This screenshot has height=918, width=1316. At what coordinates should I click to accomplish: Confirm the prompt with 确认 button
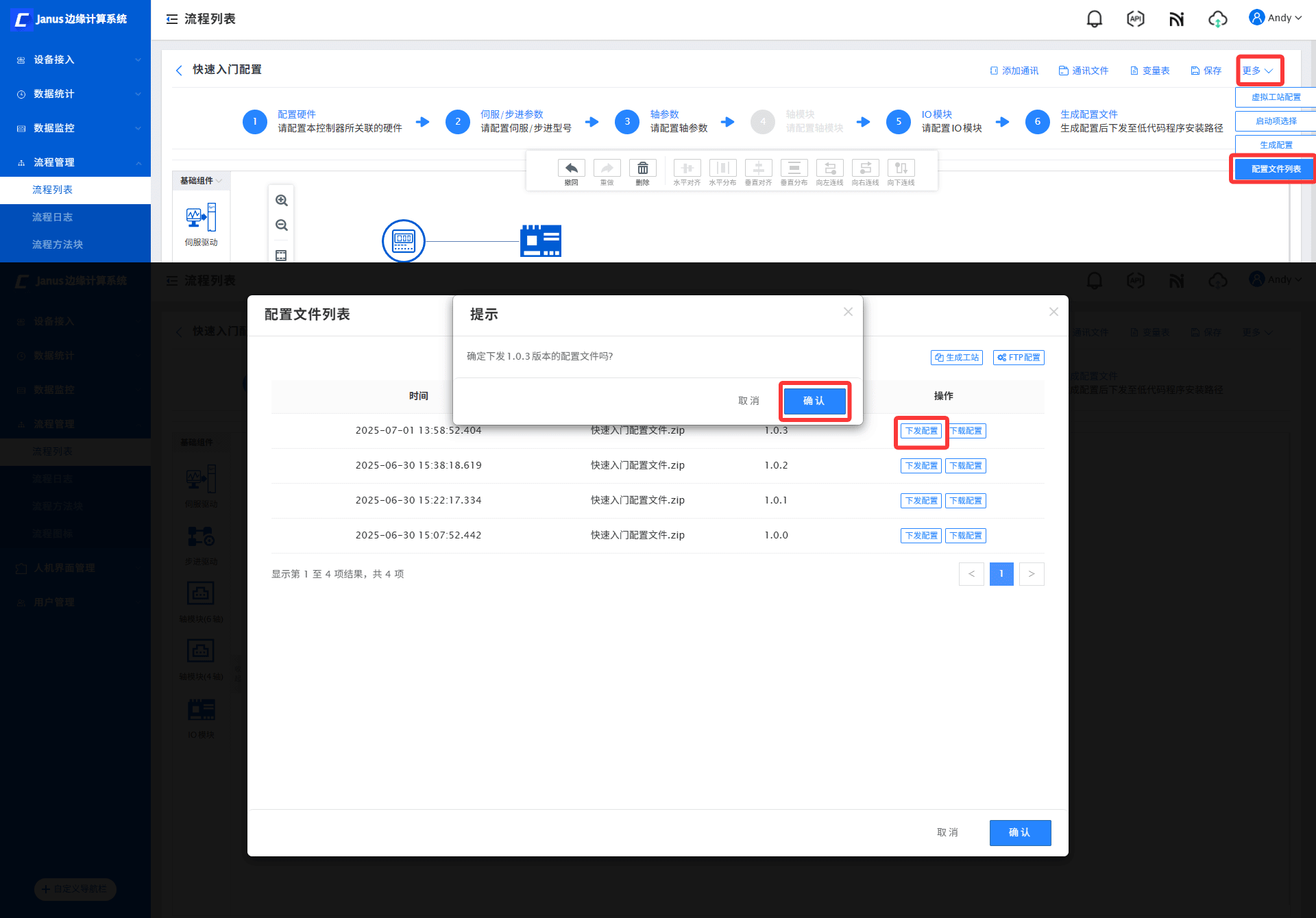pos(814,401)
